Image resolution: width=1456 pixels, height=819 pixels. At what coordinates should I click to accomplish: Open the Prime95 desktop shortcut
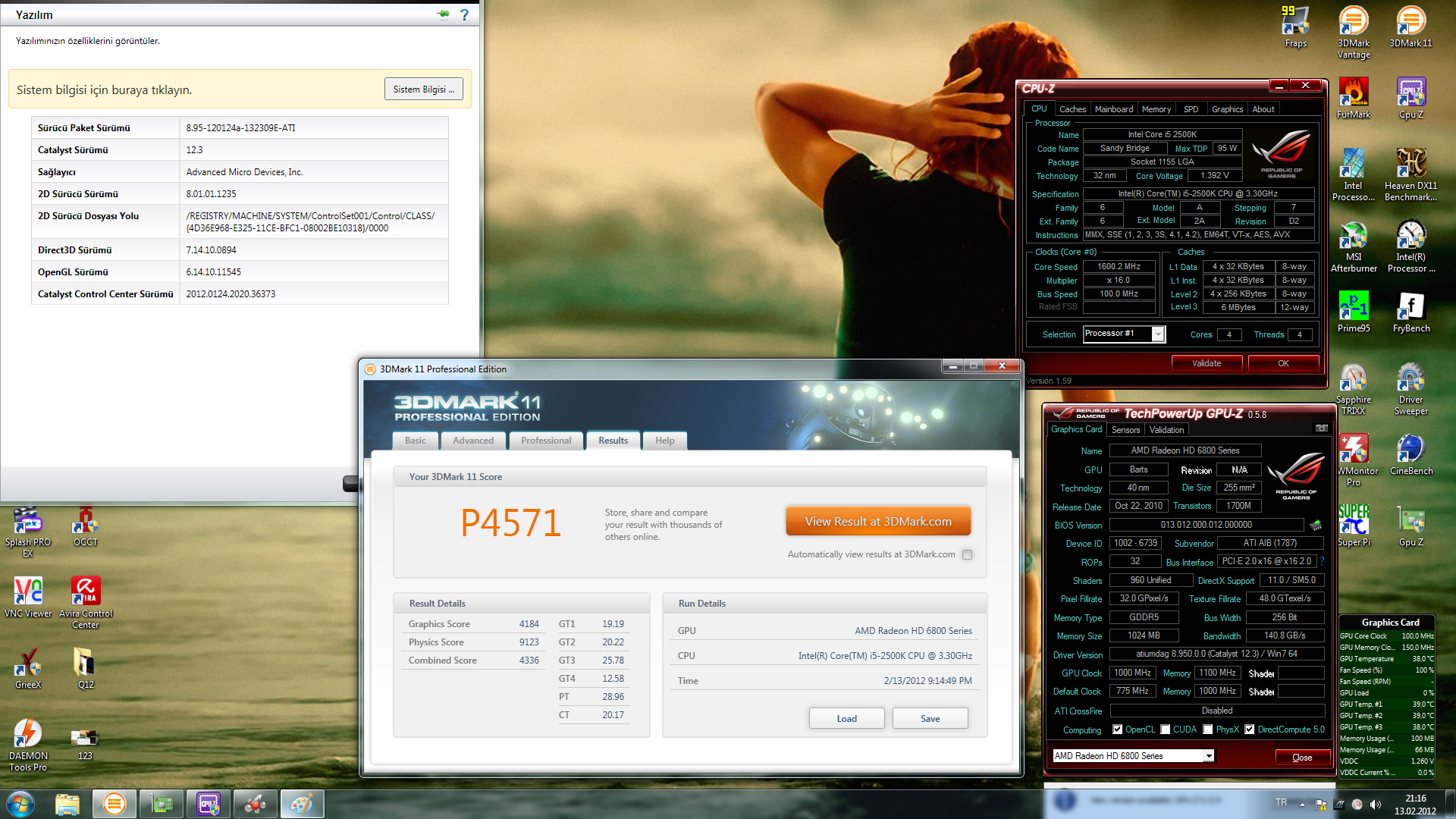1353,312
